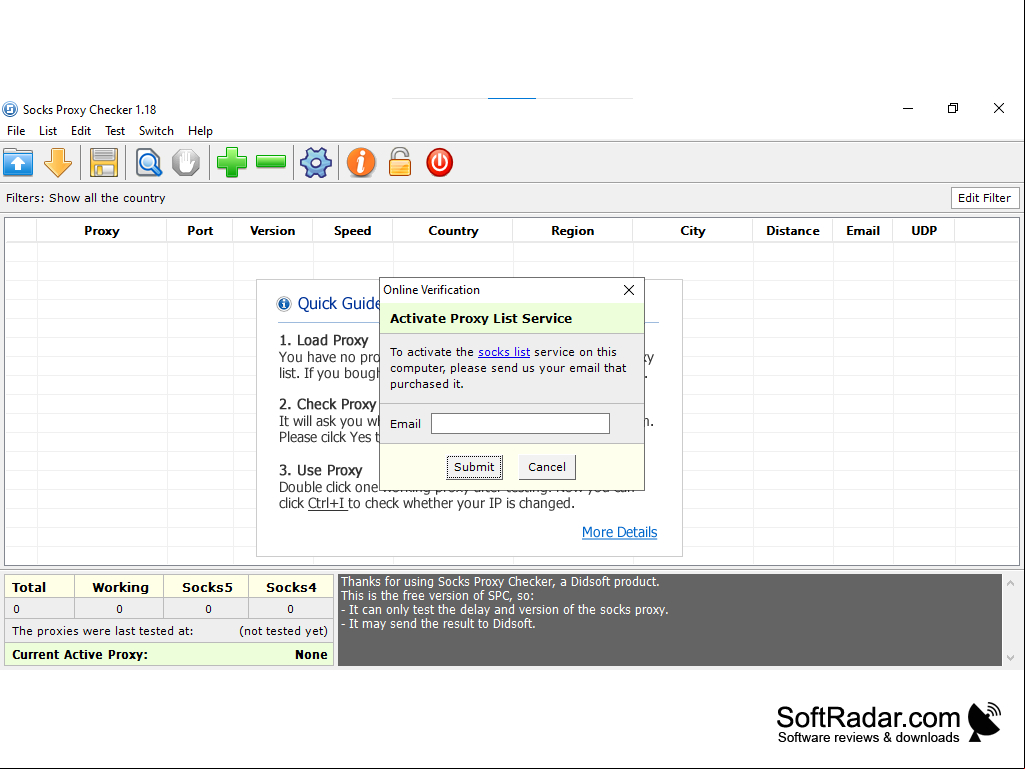The image size is (1025, 769).
Task: Open the Edit menu
Action: pos(80,131)
